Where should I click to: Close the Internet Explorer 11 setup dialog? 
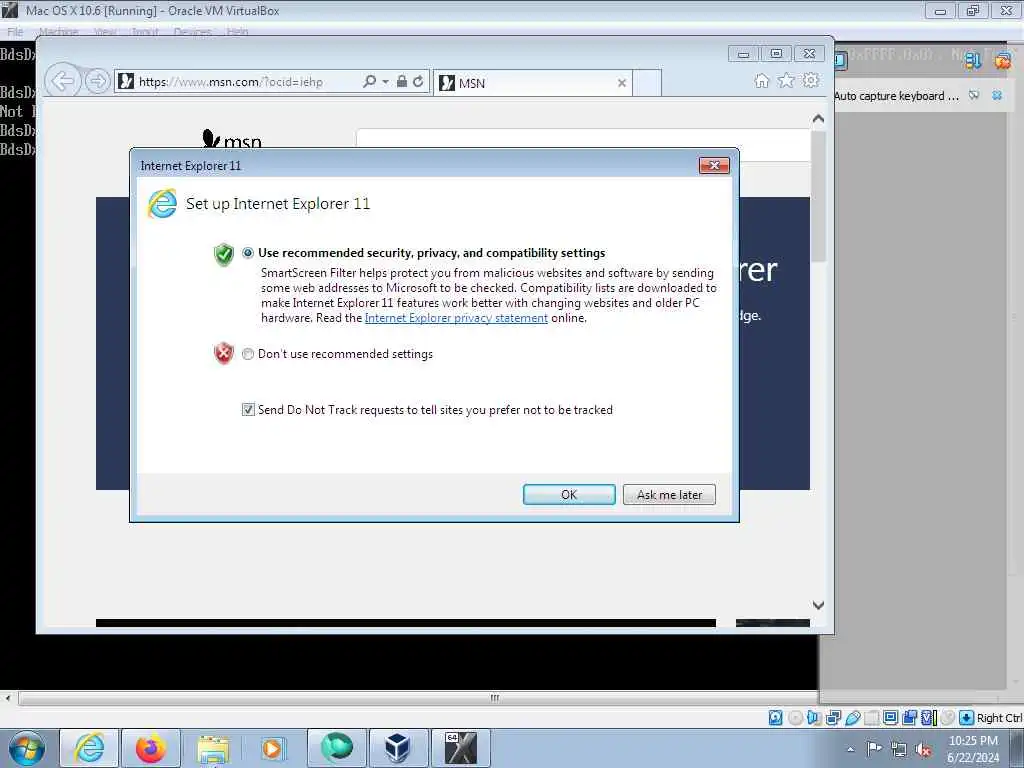(714, 165)
